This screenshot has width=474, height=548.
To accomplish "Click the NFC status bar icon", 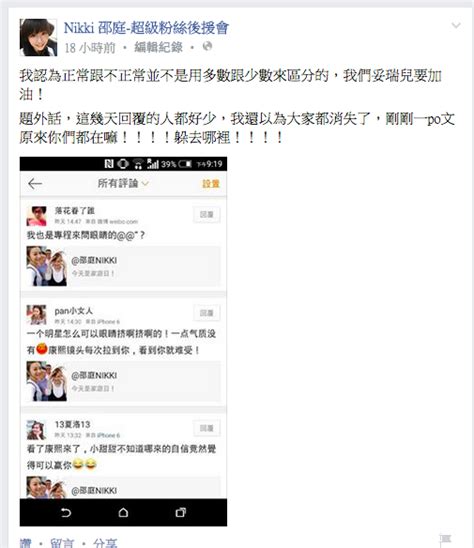I will pyautogui.click(x=109, y=164).
